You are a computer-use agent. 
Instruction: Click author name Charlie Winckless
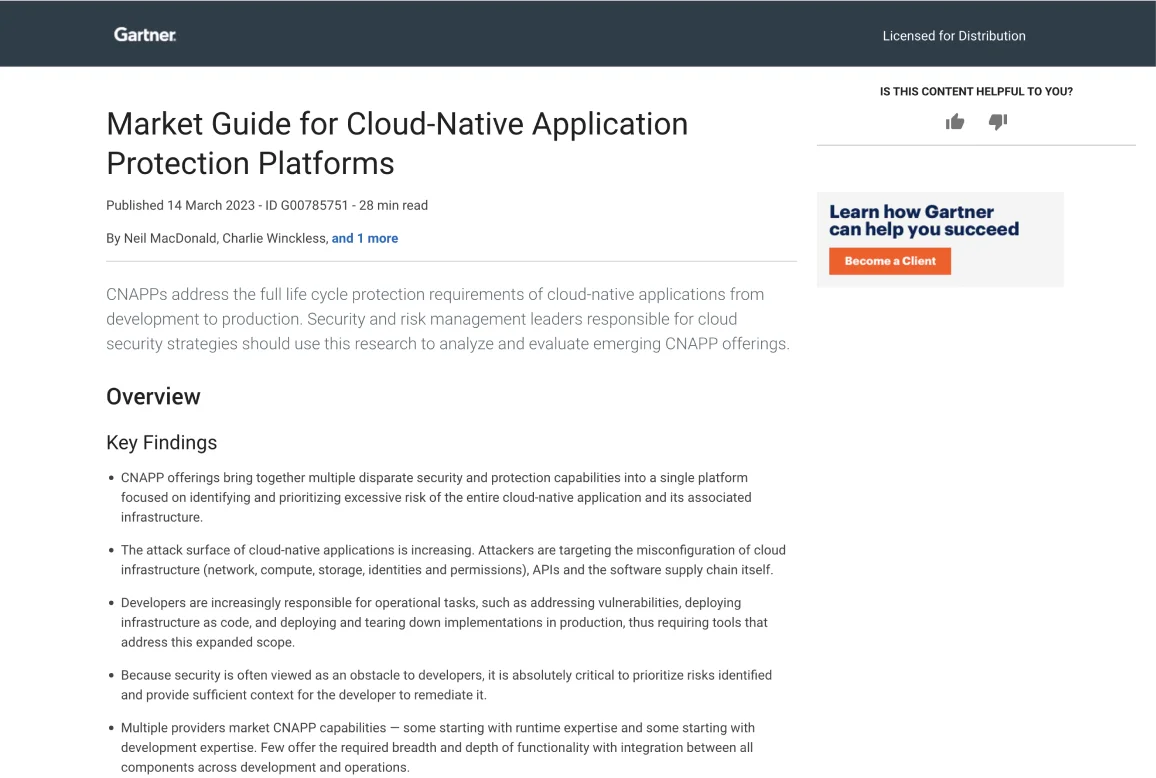(x=274, y=238)
